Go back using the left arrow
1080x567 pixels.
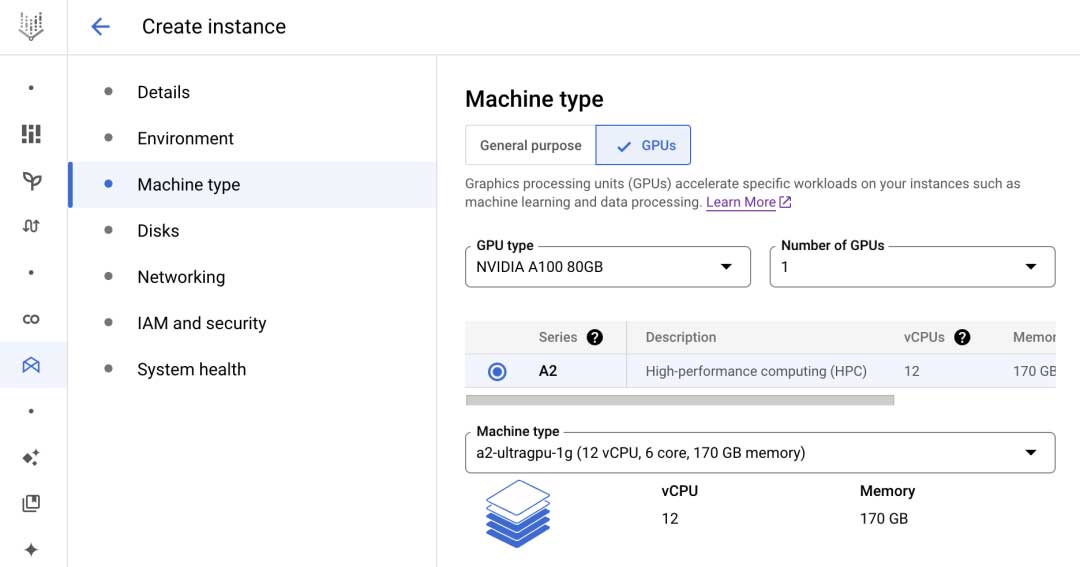coord(100,27)
